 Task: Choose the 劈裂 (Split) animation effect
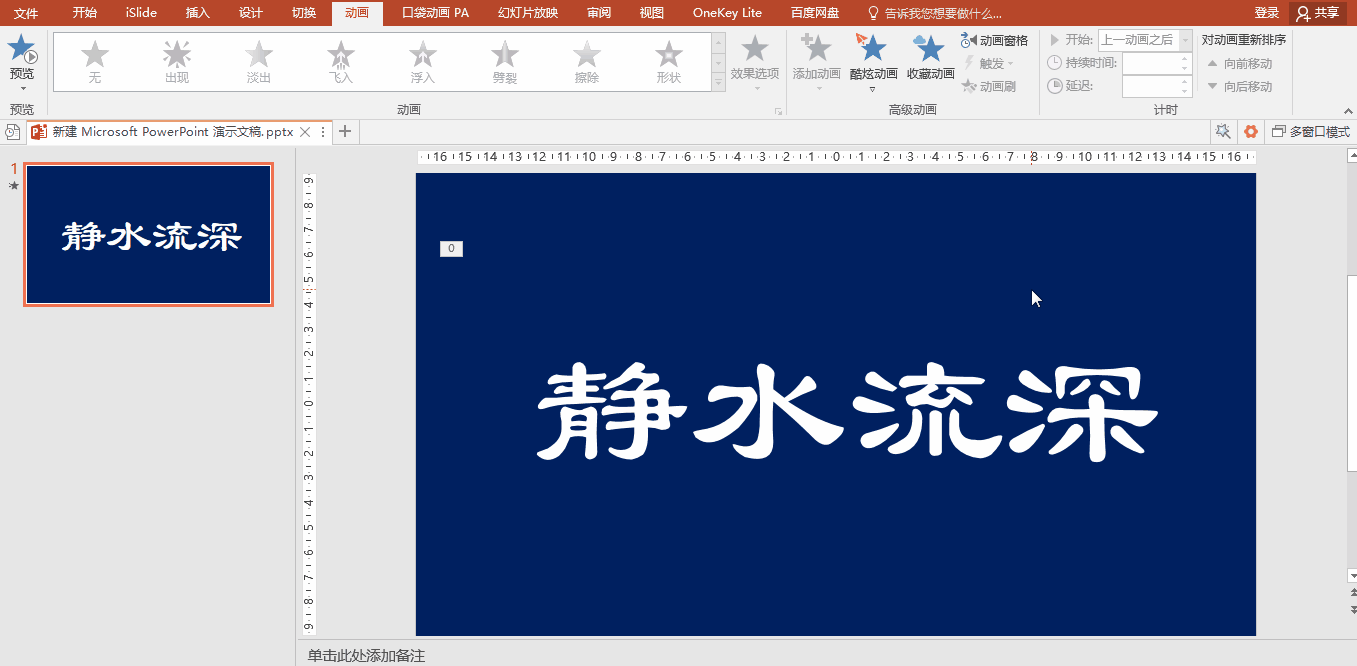[x=505, y=61]
